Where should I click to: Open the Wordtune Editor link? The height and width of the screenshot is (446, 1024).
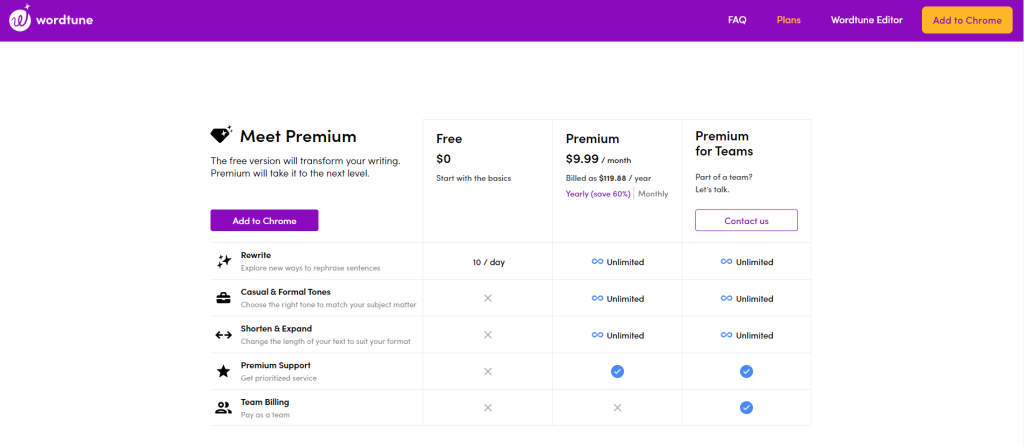click(x=867, y=20)
